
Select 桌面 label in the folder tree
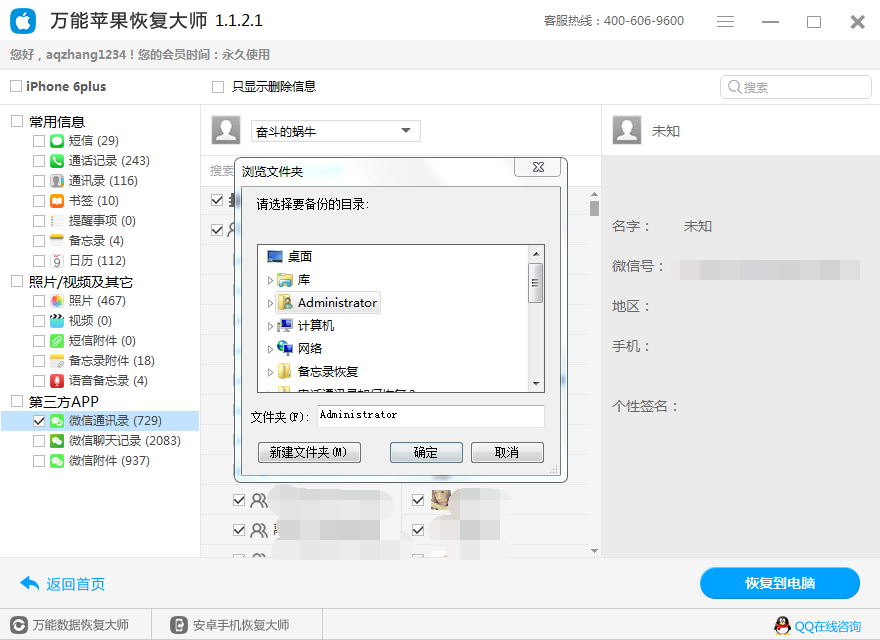tap(299, 257)
